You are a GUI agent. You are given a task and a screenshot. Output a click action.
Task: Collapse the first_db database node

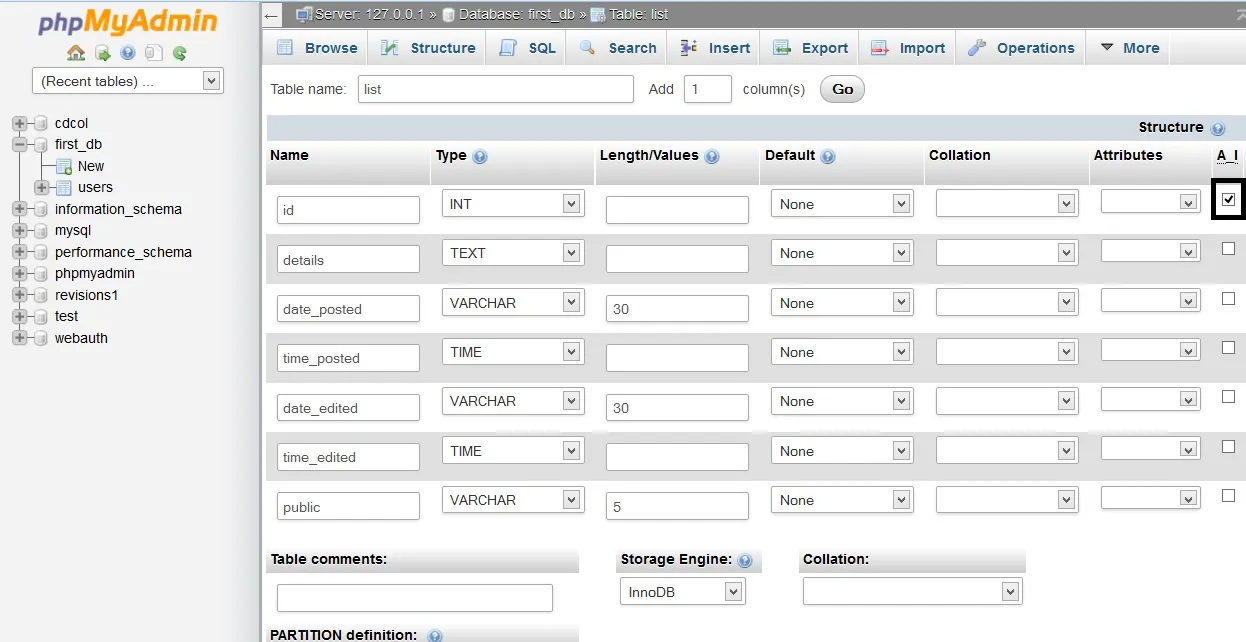pyautogui.click(x=19, y=145)
